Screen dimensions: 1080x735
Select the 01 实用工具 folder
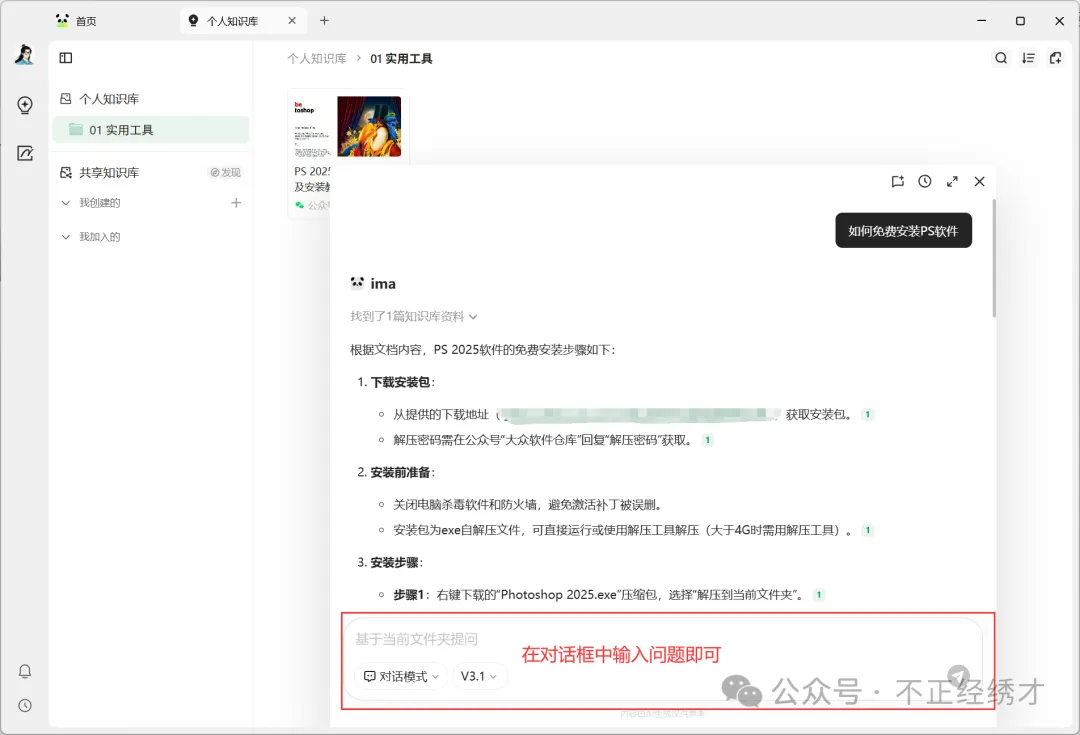pos(150,130)
